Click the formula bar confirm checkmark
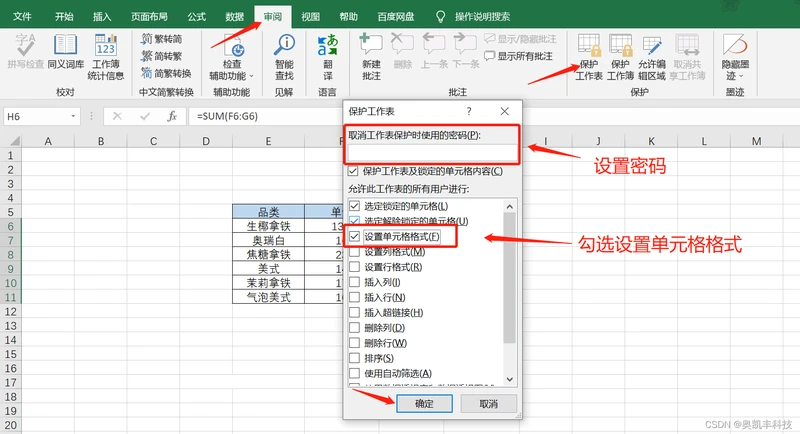 tap(145, 116)
